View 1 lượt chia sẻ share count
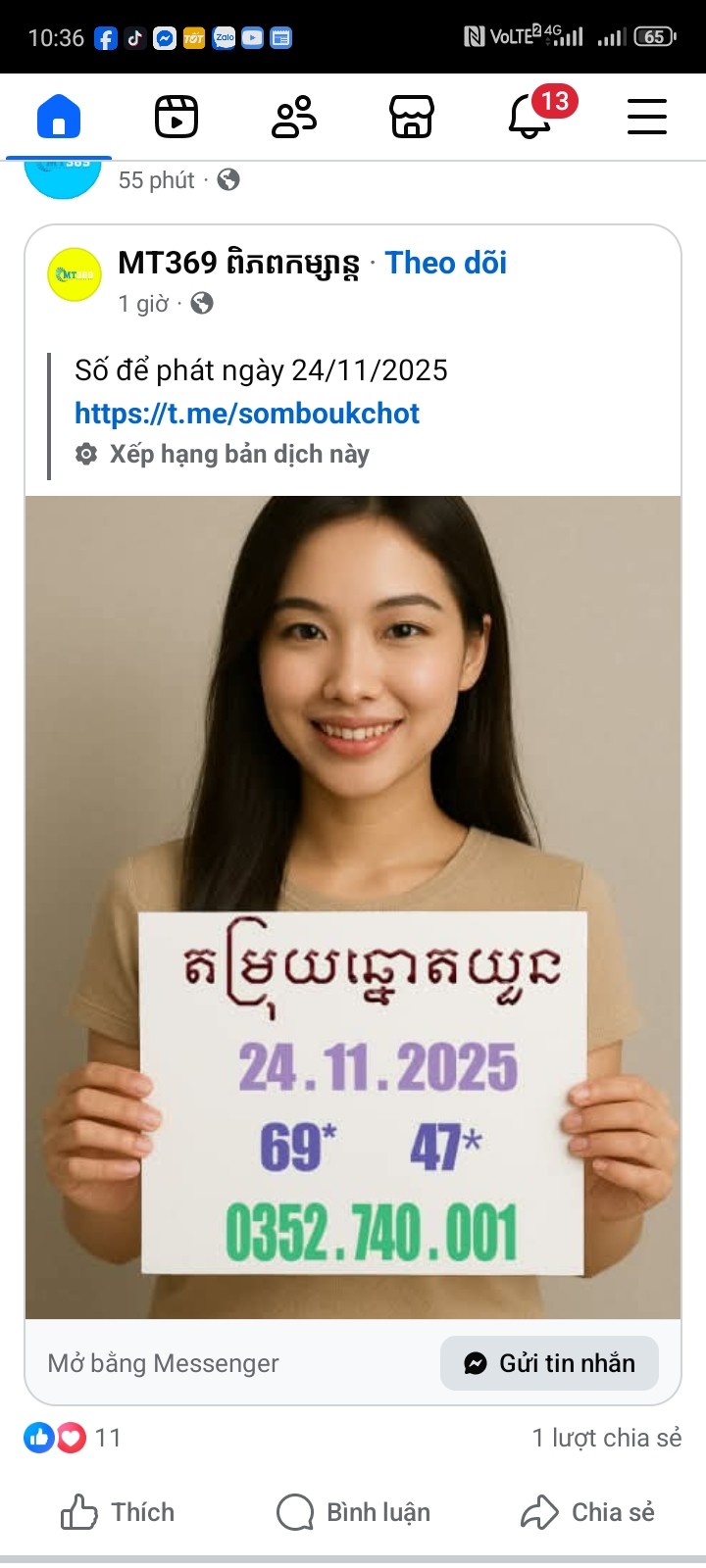Screen dimensions: 706x1568 [607, 1438]
